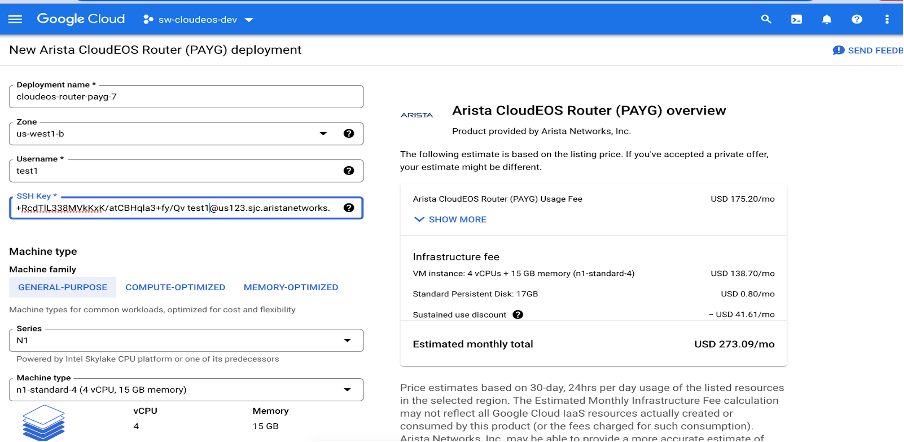Click the USD 273.09/mo total amount
This screenshot has width=904, height=442.
pyautogui.click(x=734, y=345)
